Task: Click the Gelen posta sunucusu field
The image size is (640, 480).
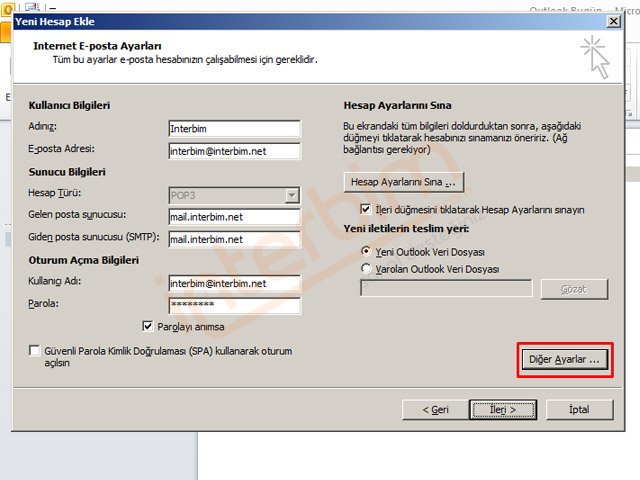Action: coord(234,217)
